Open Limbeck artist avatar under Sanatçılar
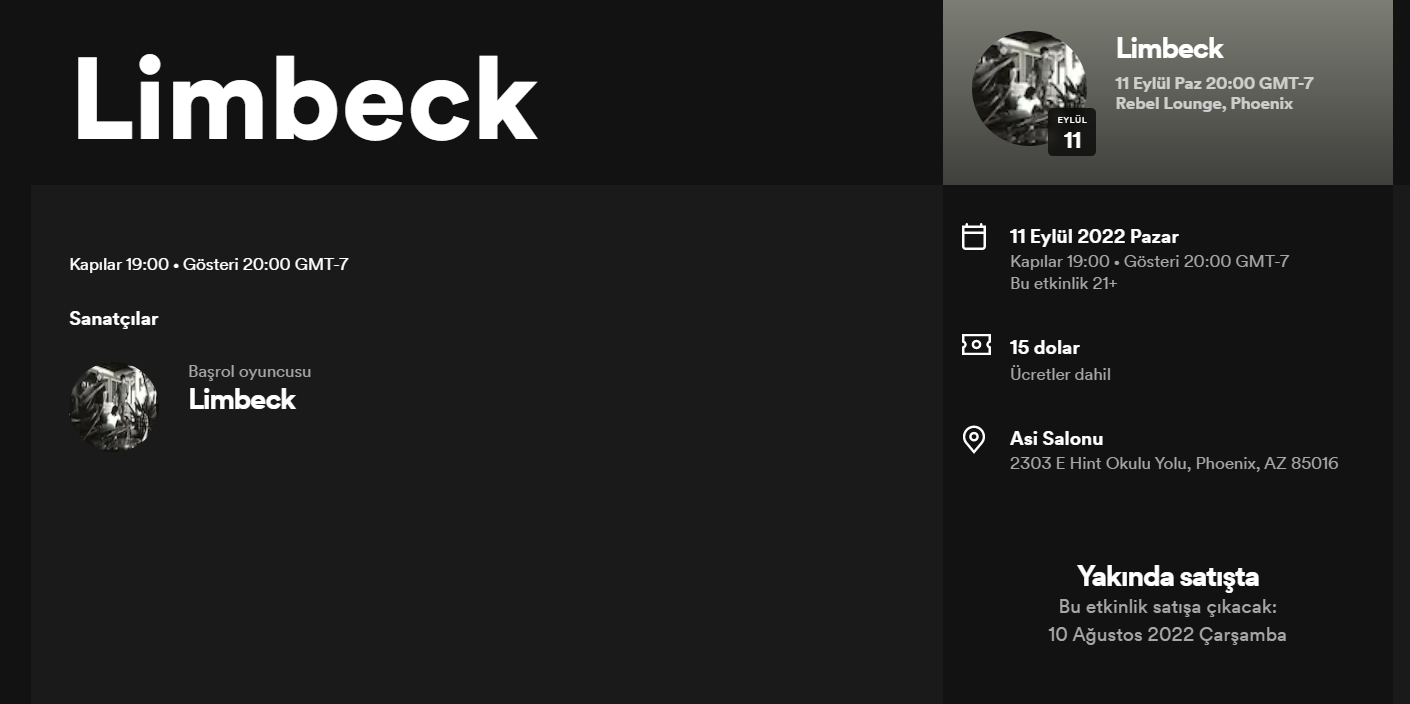This screenshot has width=1410, height=704. pos(113,406)
